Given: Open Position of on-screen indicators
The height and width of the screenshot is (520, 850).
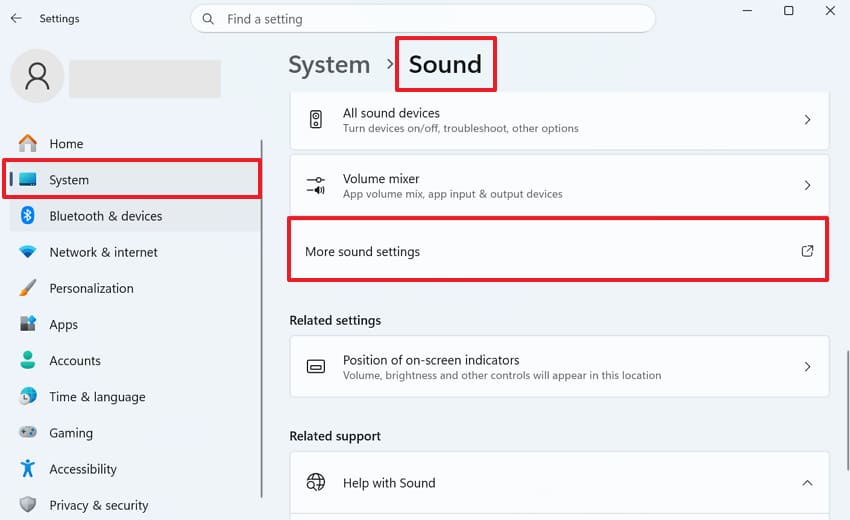Looking at the screenshot, I should point(559,367).
